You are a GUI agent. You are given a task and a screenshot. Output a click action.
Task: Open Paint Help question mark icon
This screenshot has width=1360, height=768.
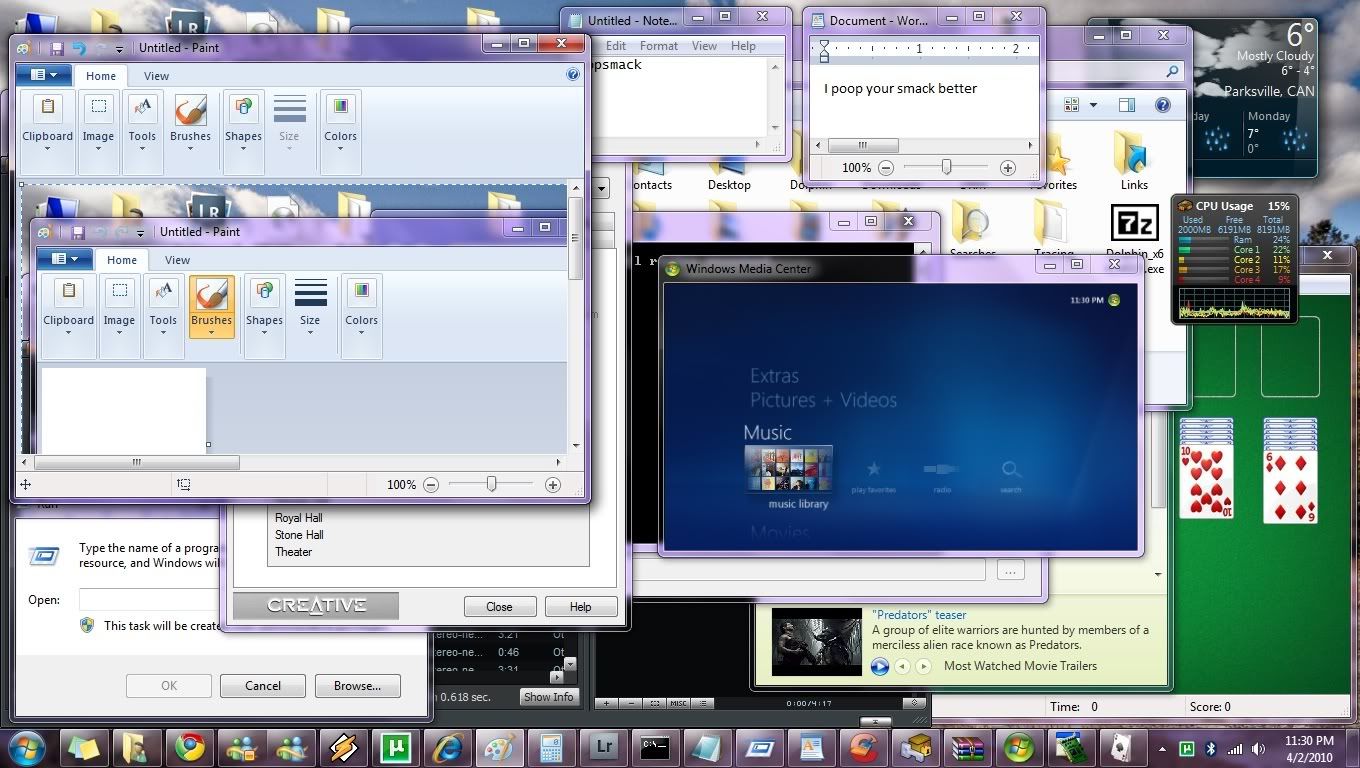tap(573, 74)
